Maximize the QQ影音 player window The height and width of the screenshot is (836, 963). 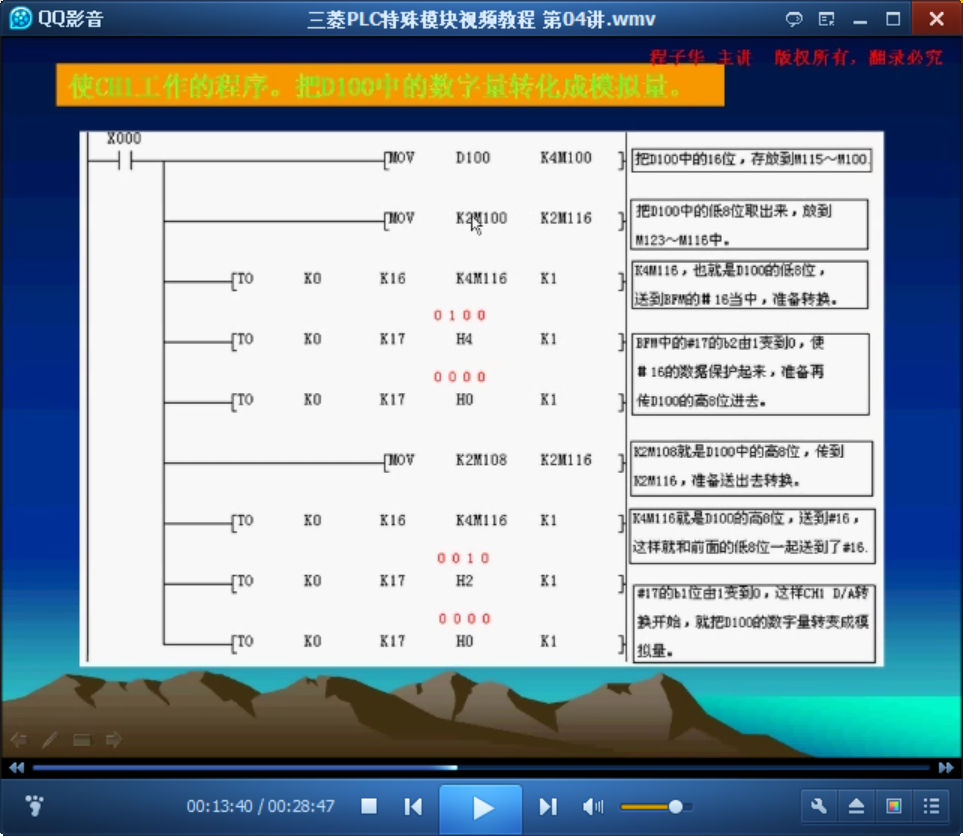pos(893,19)
